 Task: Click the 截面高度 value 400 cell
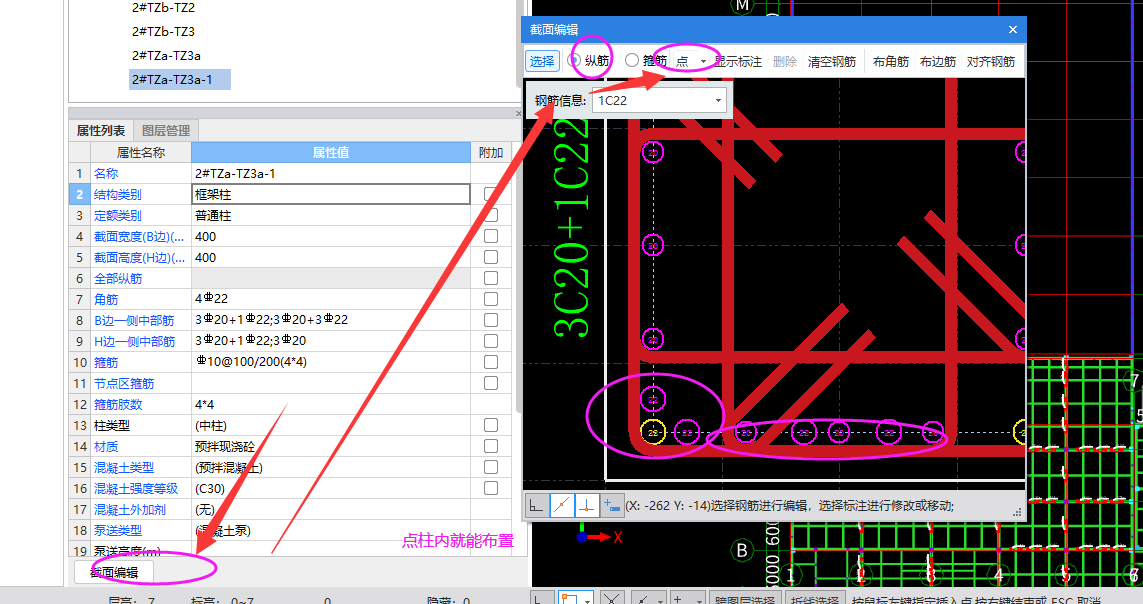tap(331, 257)
